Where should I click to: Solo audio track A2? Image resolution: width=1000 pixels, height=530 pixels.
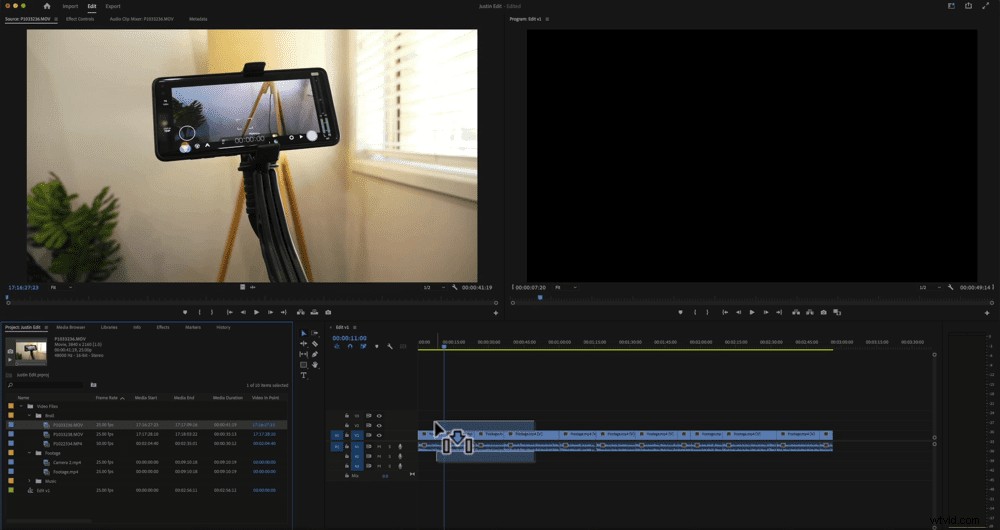tap(390, 456)
